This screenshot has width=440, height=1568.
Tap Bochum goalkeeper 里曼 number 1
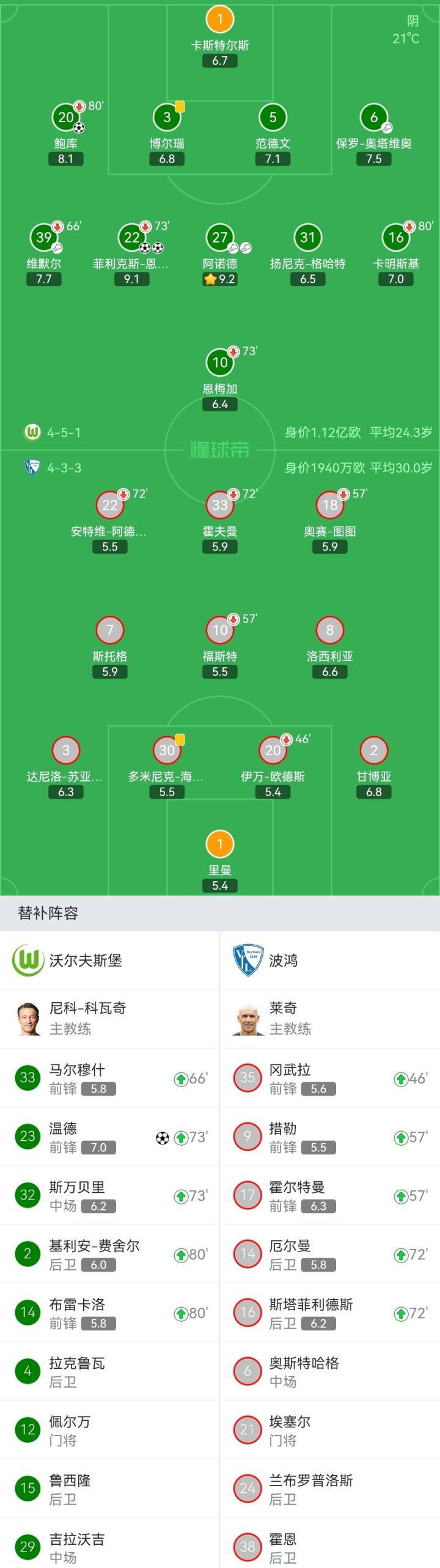[x=220, y=844]
